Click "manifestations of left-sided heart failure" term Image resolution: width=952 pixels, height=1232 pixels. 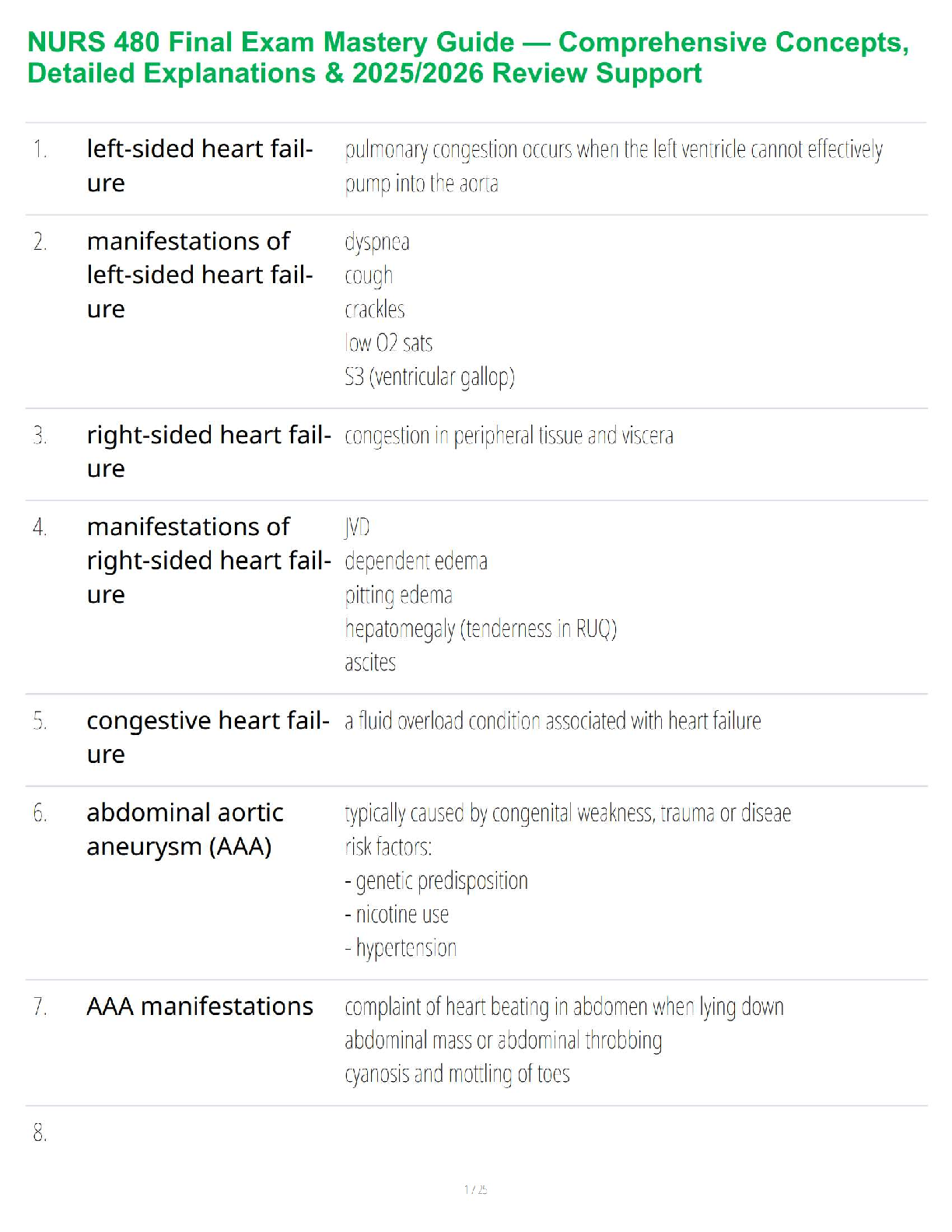(x=200, y=275)
